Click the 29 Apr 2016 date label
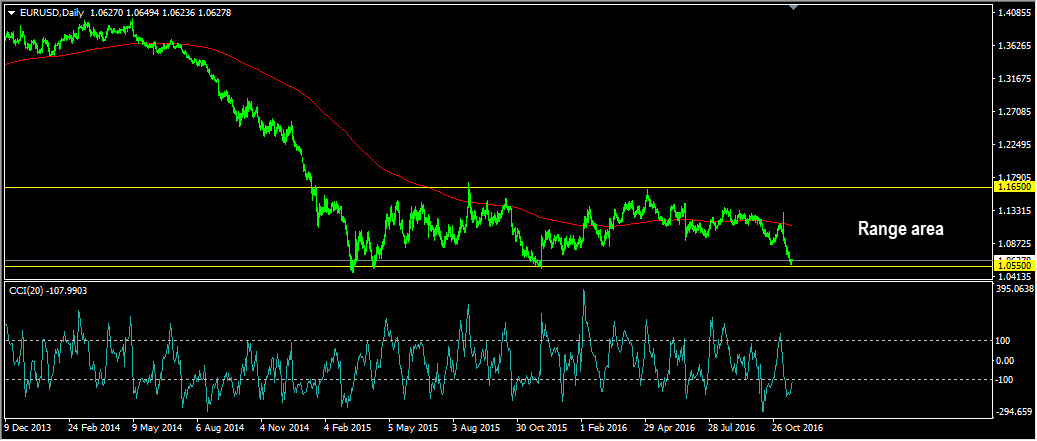This screenshot has height=441, width=1037. (x=670, y=428)
